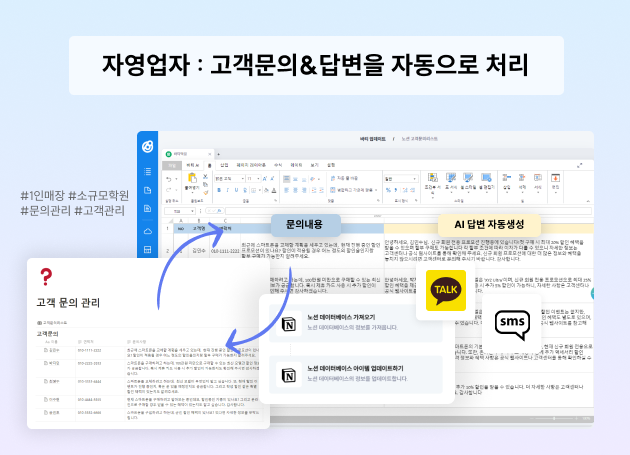Open the Undo history dropdown arrow
This screenshot has height=455, width=630.
coord(176,179)
